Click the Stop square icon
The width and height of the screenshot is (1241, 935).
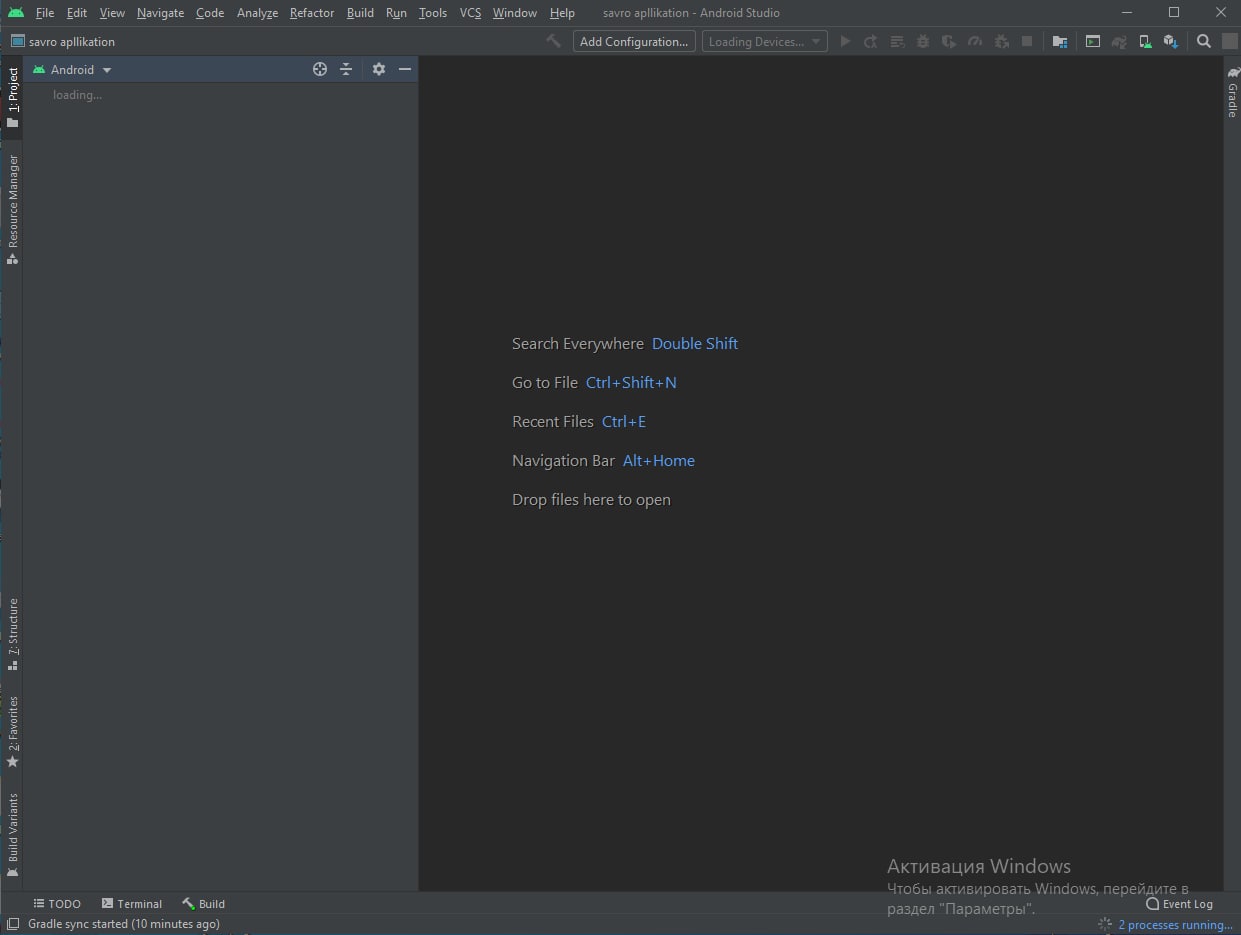coord(1027,42)
